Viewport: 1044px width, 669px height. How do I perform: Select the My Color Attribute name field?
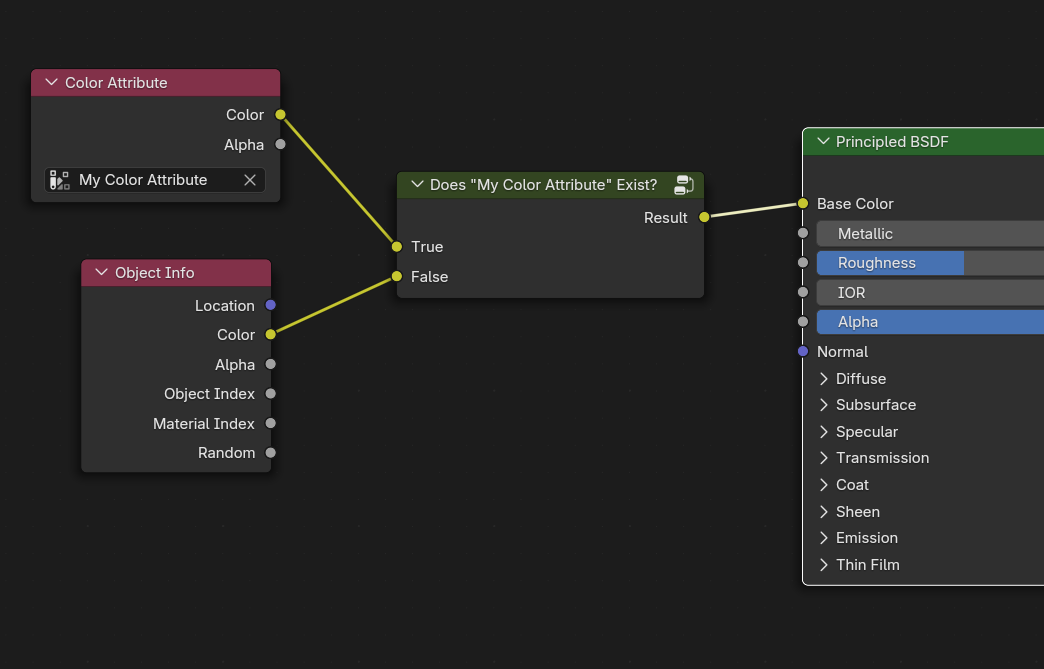(155, 180)
